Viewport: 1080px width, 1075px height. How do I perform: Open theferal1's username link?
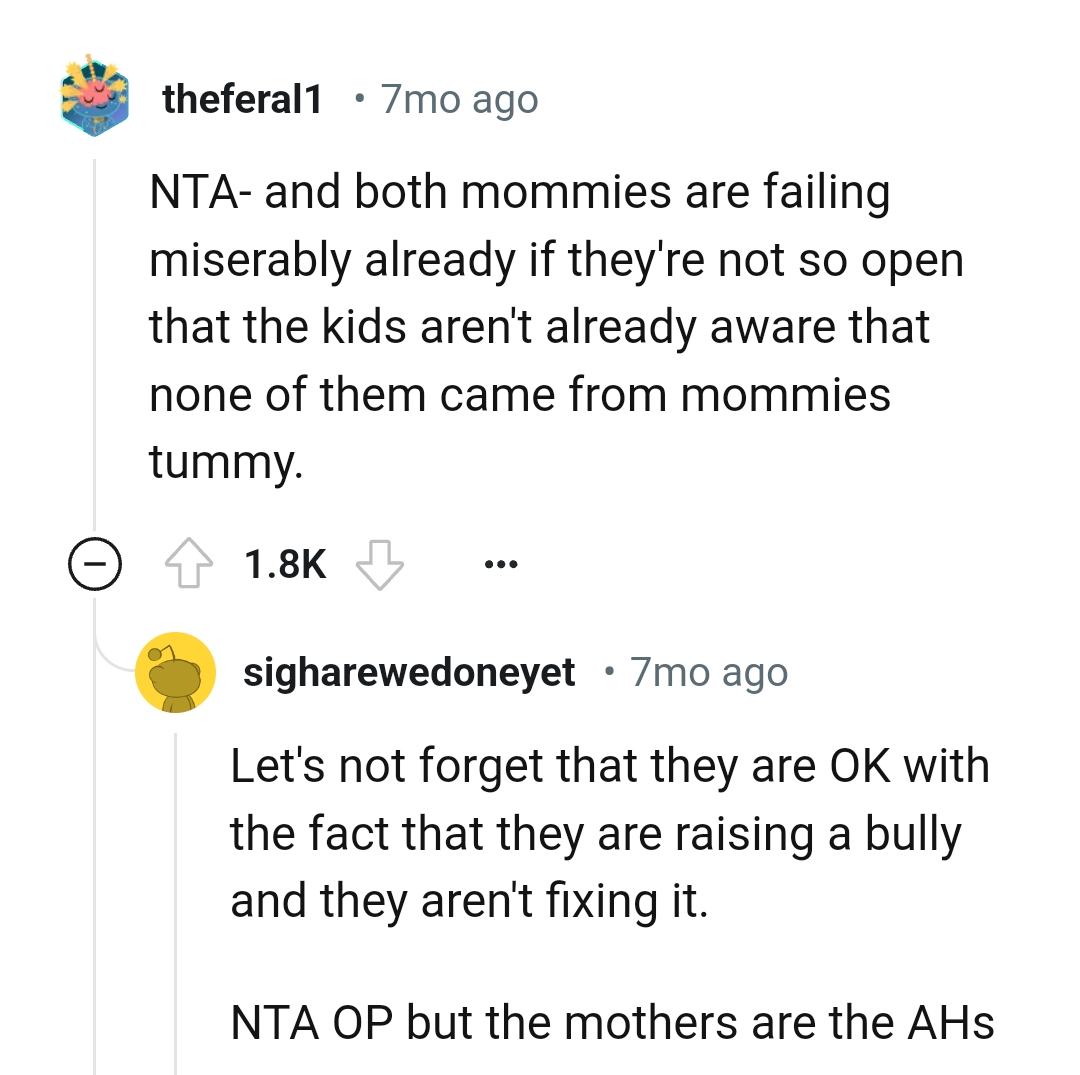point(243,98)
